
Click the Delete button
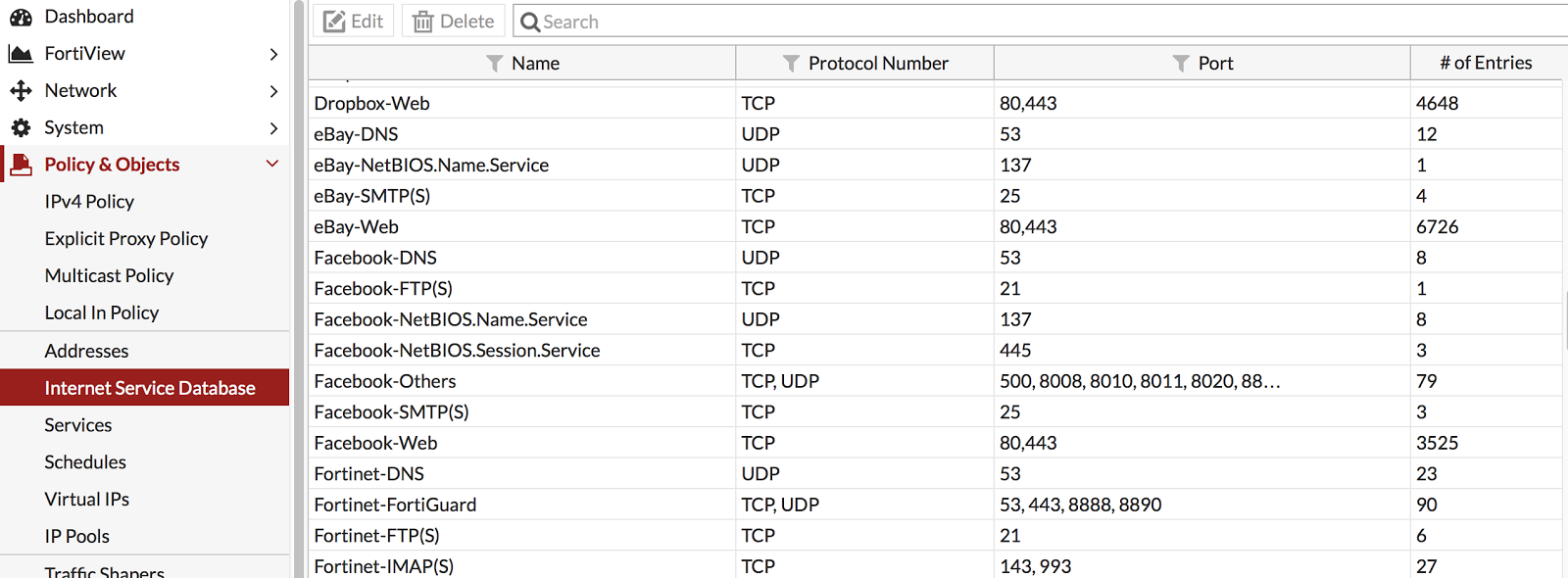454,22
